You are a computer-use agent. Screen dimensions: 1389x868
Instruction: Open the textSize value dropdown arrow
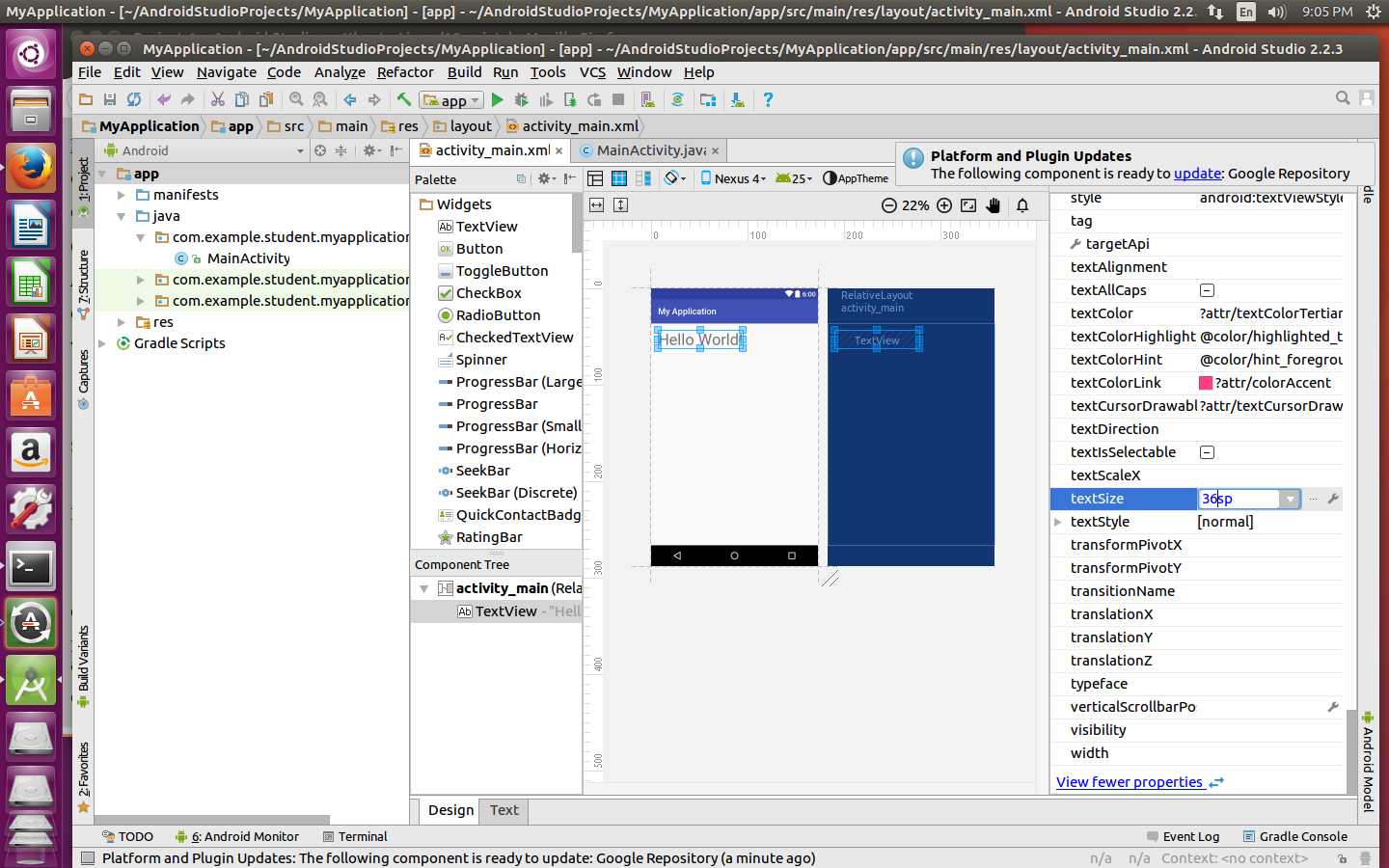pos(1290,499)
